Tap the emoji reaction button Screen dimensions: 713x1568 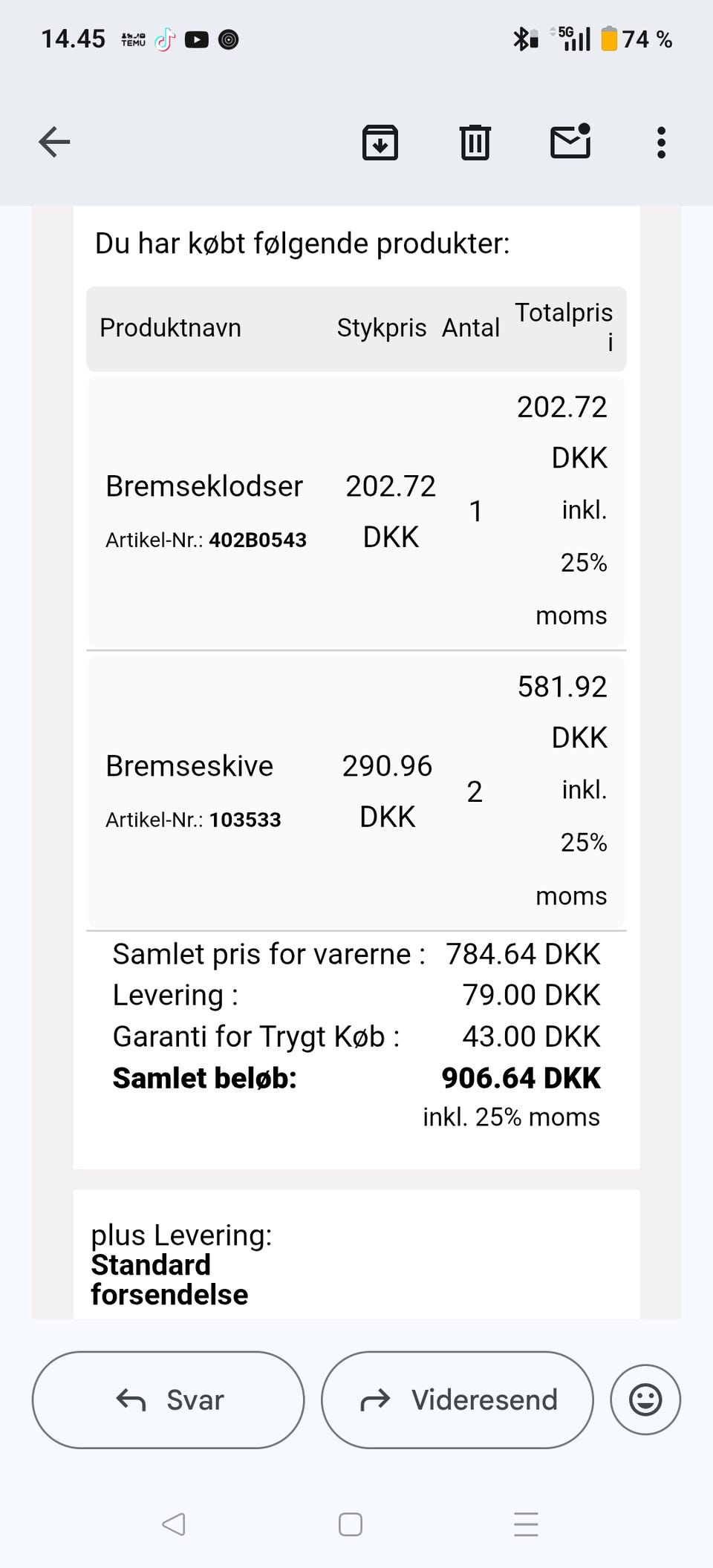click(645, 1399)
